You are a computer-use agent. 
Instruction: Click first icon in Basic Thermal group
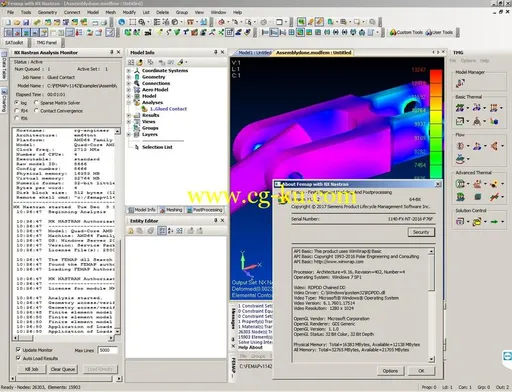pyautogui.click(x=460, y=108)
